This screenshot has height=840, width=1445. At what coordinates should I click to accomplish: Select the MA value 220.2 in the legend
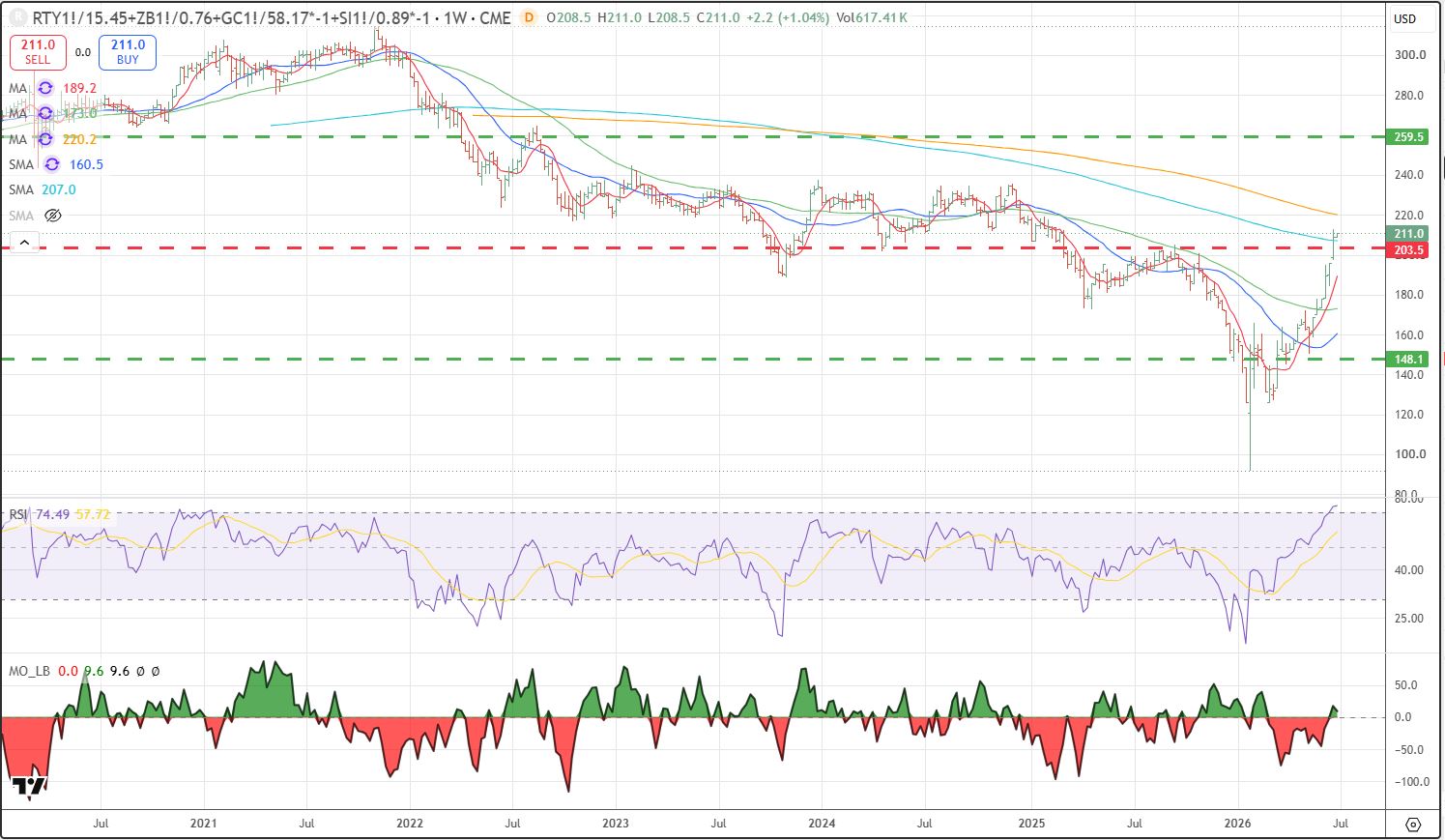(x=80, y=139)
